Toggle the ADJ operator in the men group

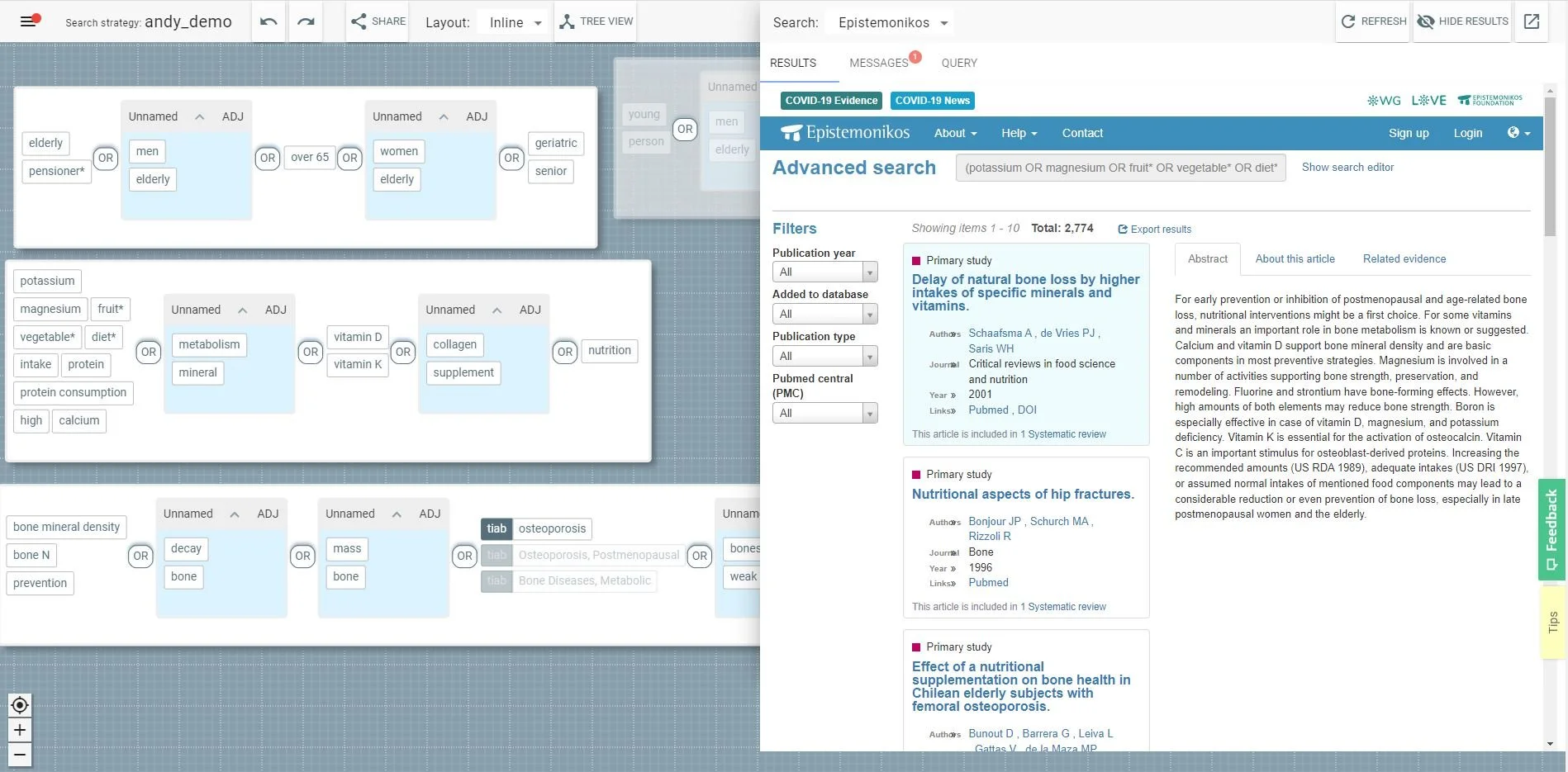[233, 117]
